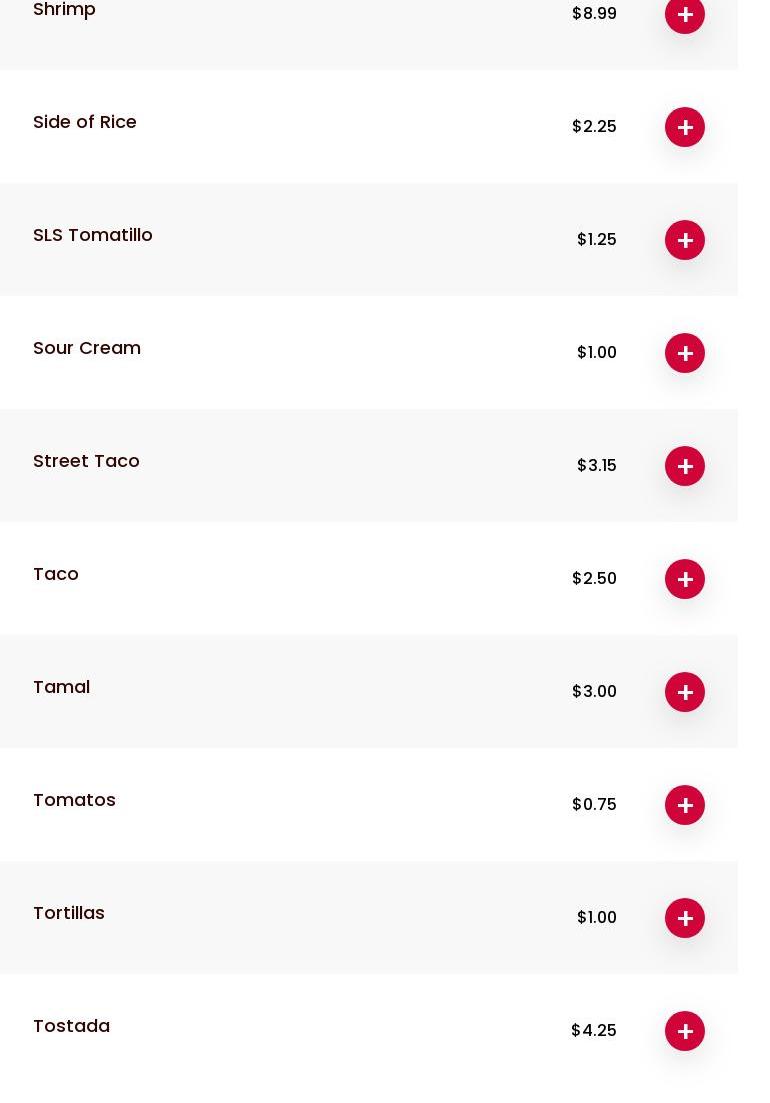Viewport: 770px width, 1103px height.
Task: Add Tamal to the order
Action: (685, 692)
